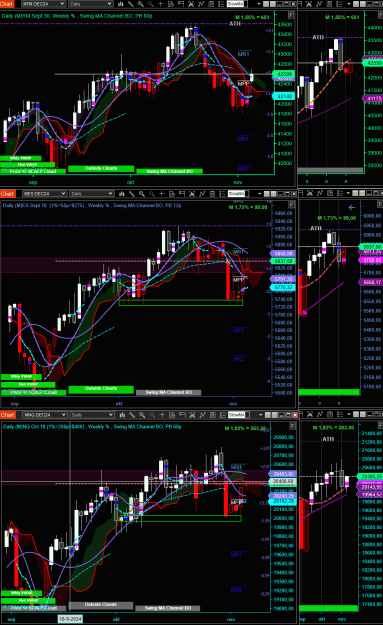Click zoom in magnifier on MYM DEC24 chart

click(141, 4)
